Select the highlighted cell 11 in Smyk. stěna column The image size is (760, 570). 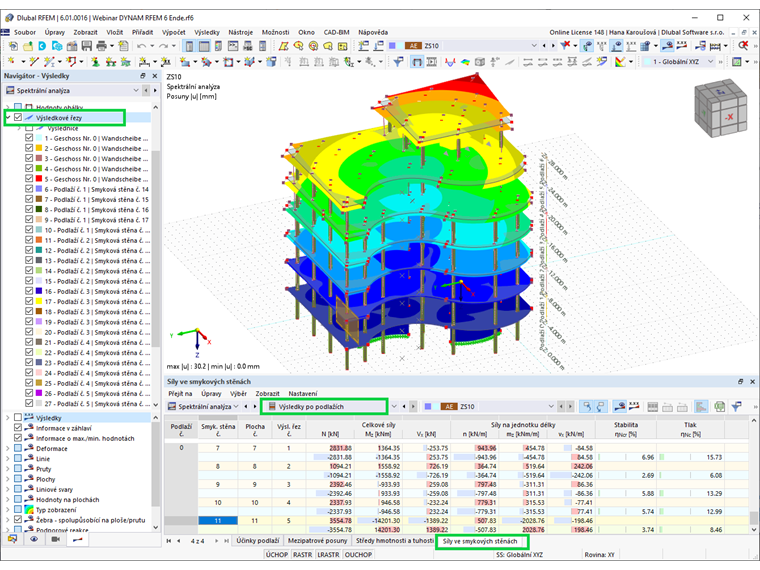point(218,521)
